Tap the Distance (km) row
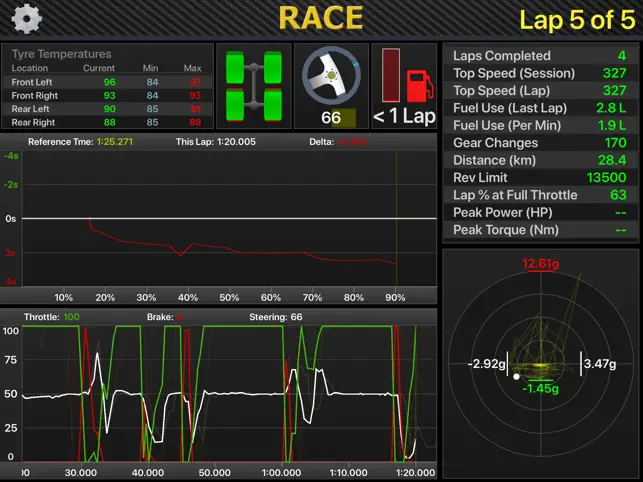Viewport: 643px width, 482px height. tap(540, 160)
